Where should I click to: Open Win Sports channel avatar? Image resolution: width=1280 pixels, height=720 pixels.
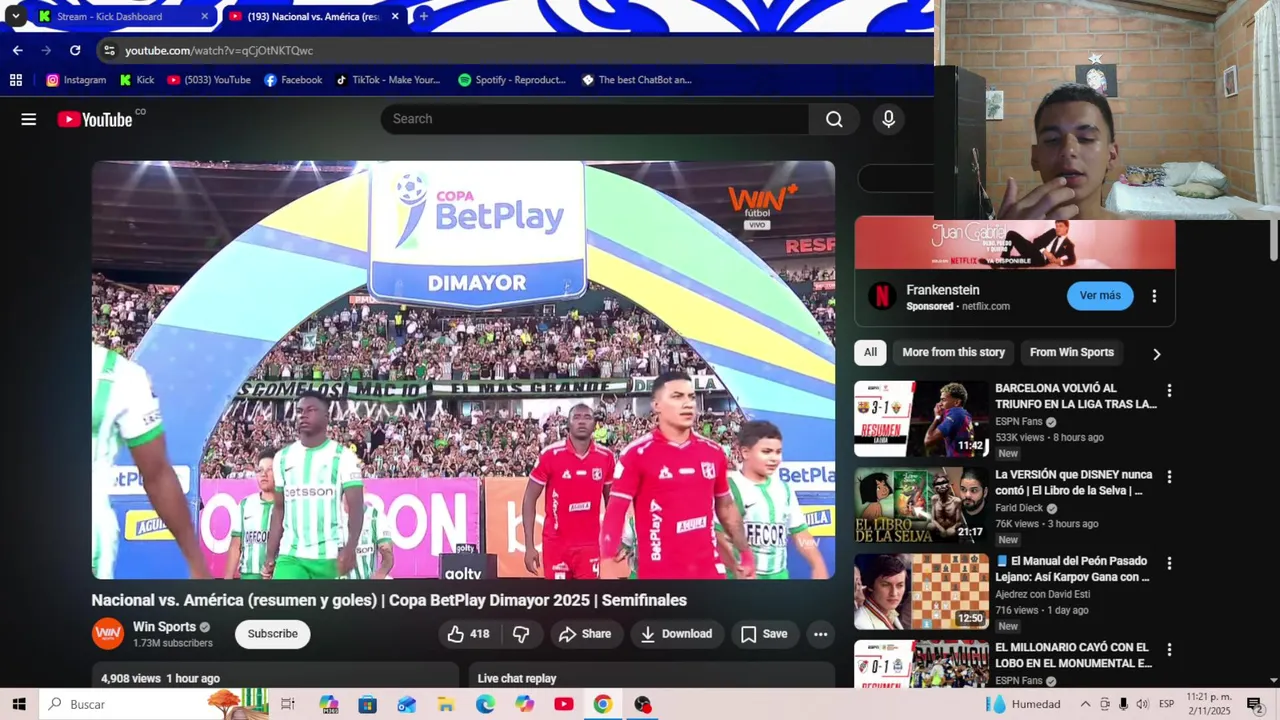pos(108,634)
